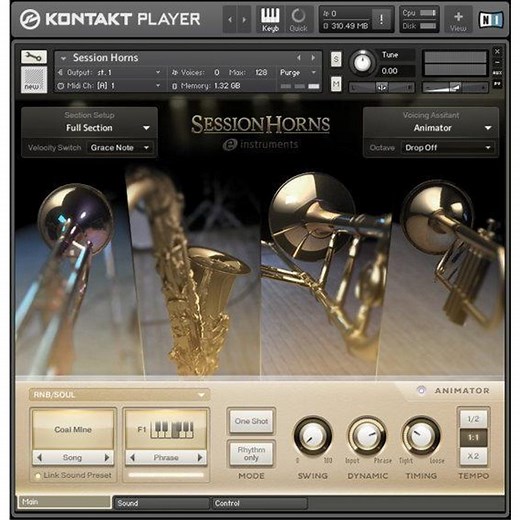Click the Native Instruments NI logo
This screenshot has width=520, height=520.
click(491, 19)
